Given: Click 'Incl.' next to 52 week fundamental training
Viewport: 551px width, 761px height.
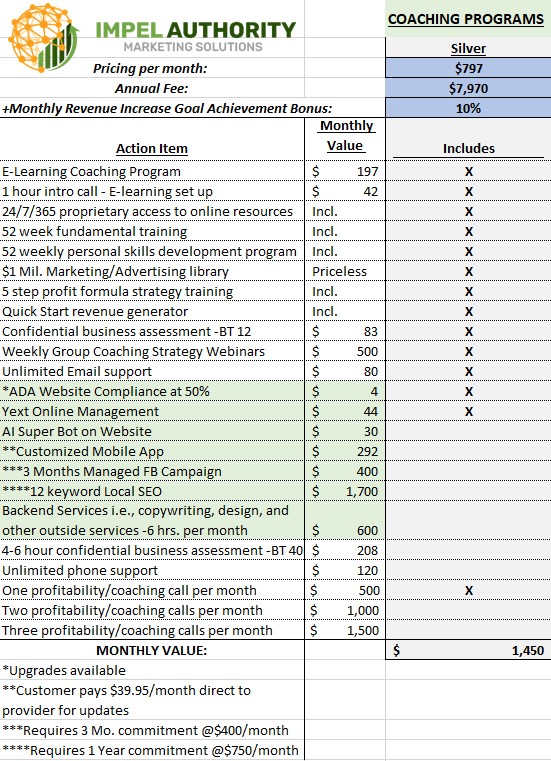Looking at the screenshot, I should 325,232.
